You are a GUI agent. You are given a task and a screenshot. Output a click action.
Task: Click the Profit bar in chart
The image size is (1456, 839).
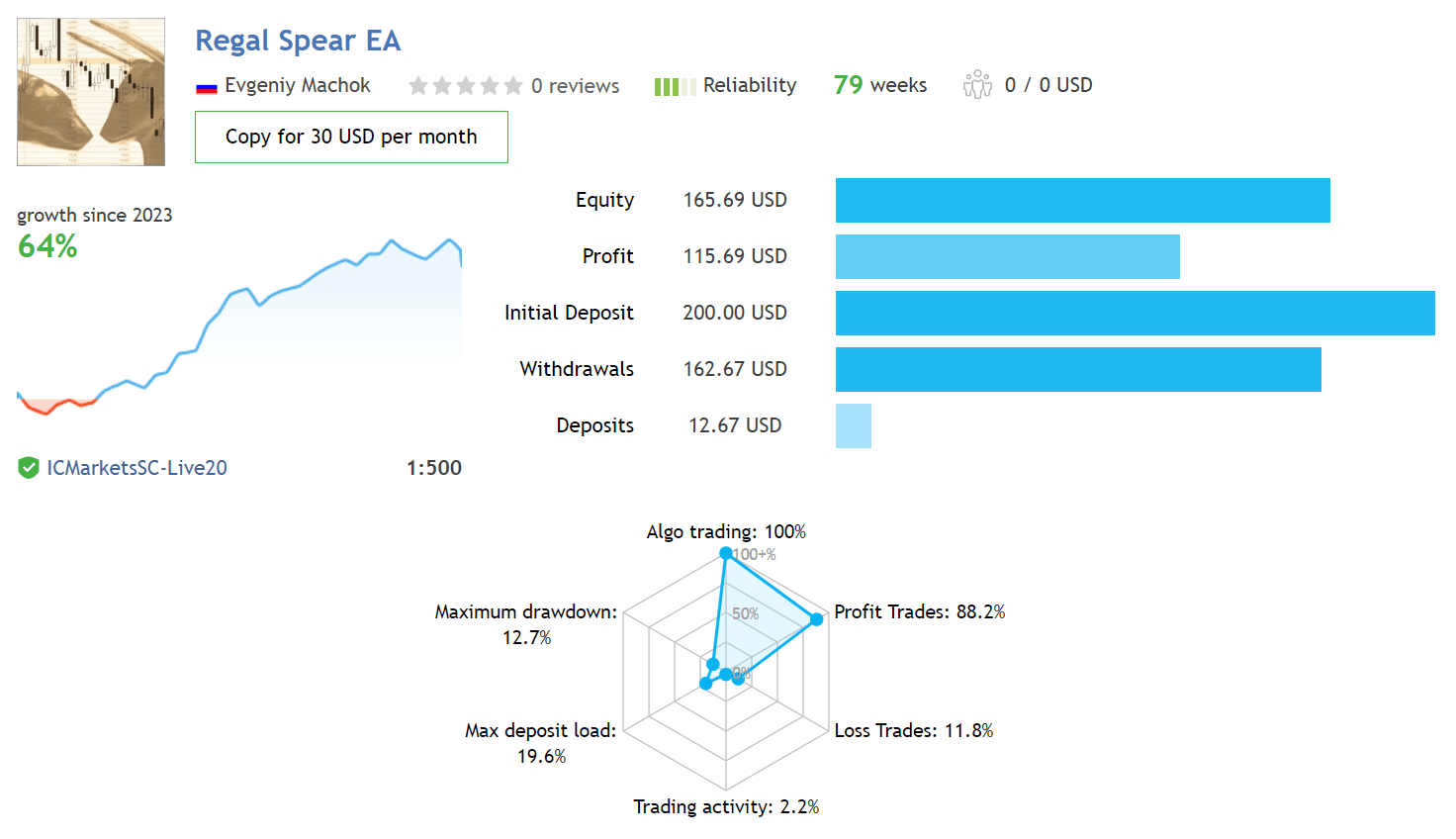point(1007,256)
